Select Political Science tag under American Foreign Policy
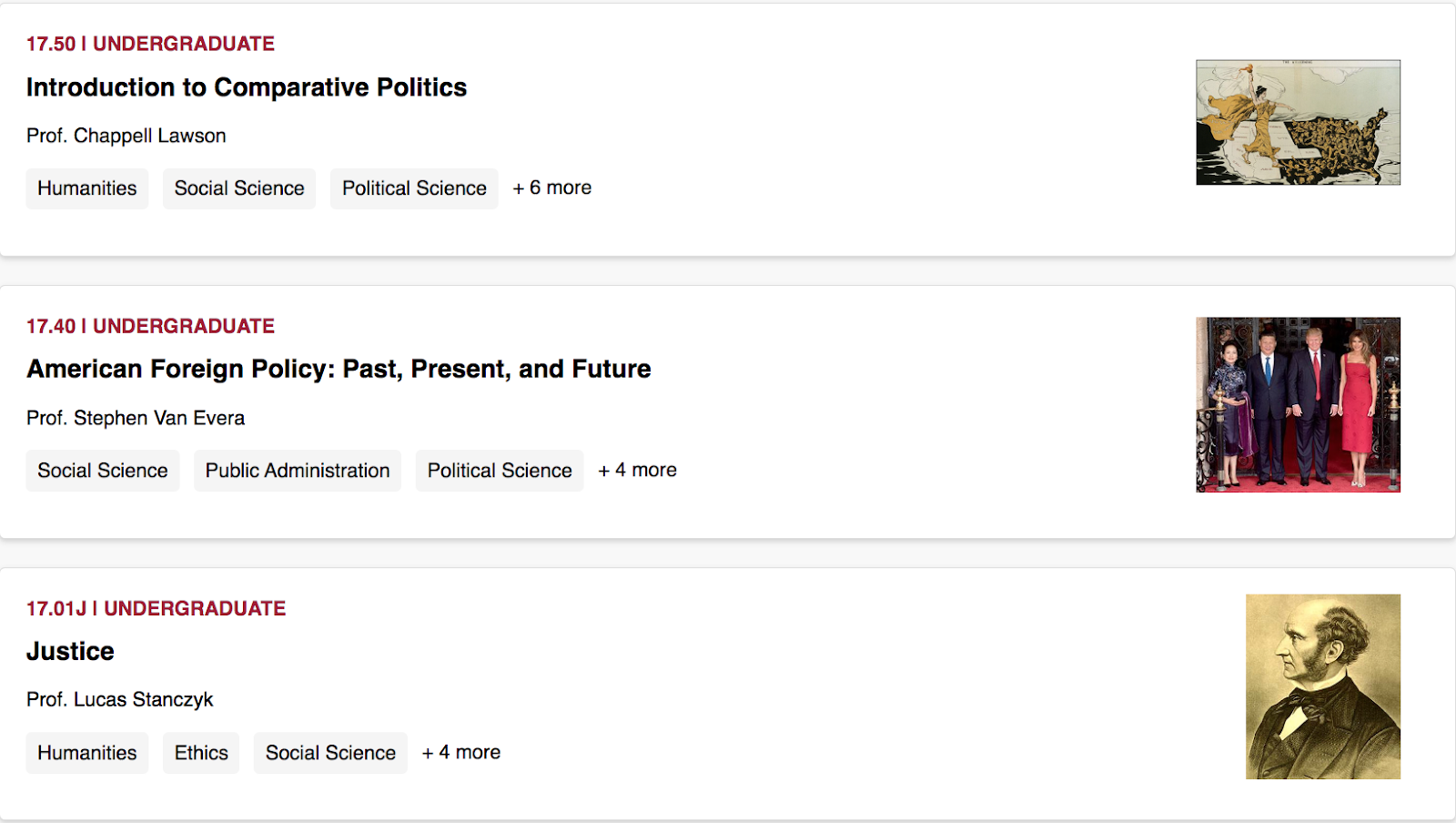This screenshot has width=1456, height=823. click(x=500, y=471)
